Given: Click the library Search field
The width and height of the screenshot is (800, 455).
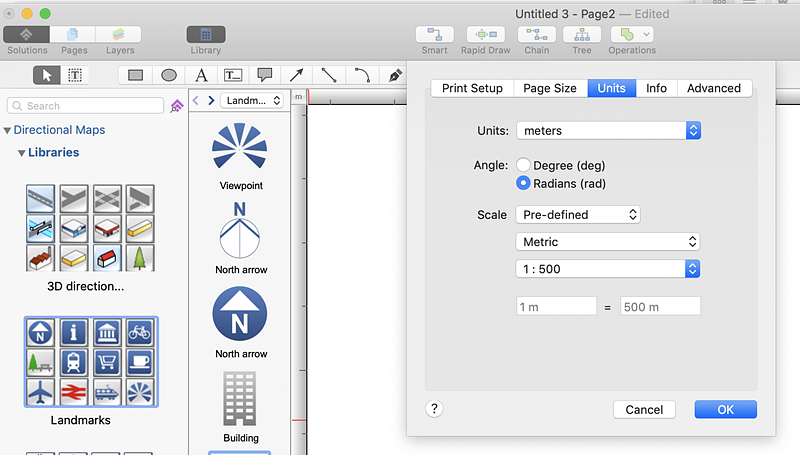Looking at the screenshot, I should coord(85,106).
